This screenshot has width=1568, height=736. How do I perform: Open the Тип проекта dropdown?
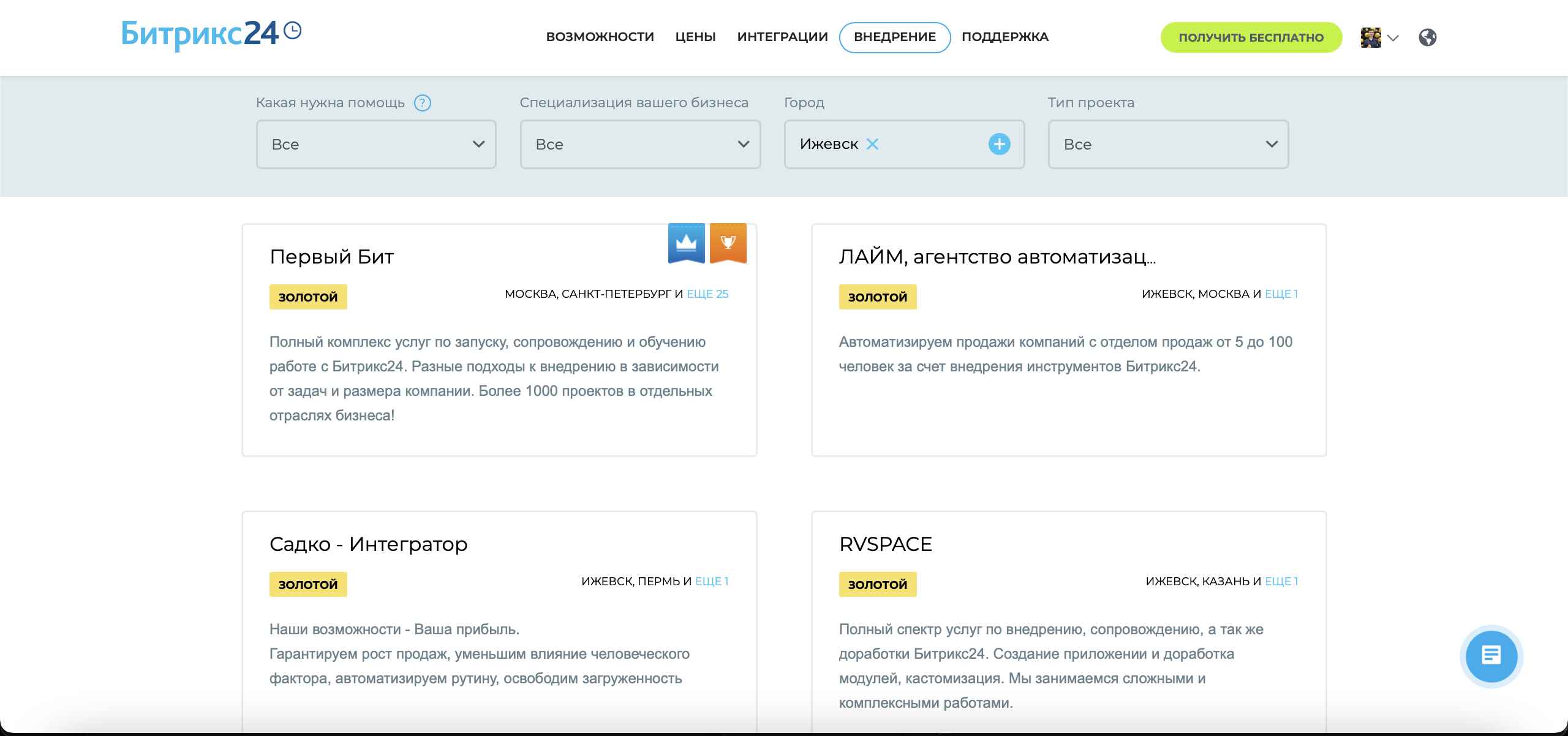tap(1168, 144)
